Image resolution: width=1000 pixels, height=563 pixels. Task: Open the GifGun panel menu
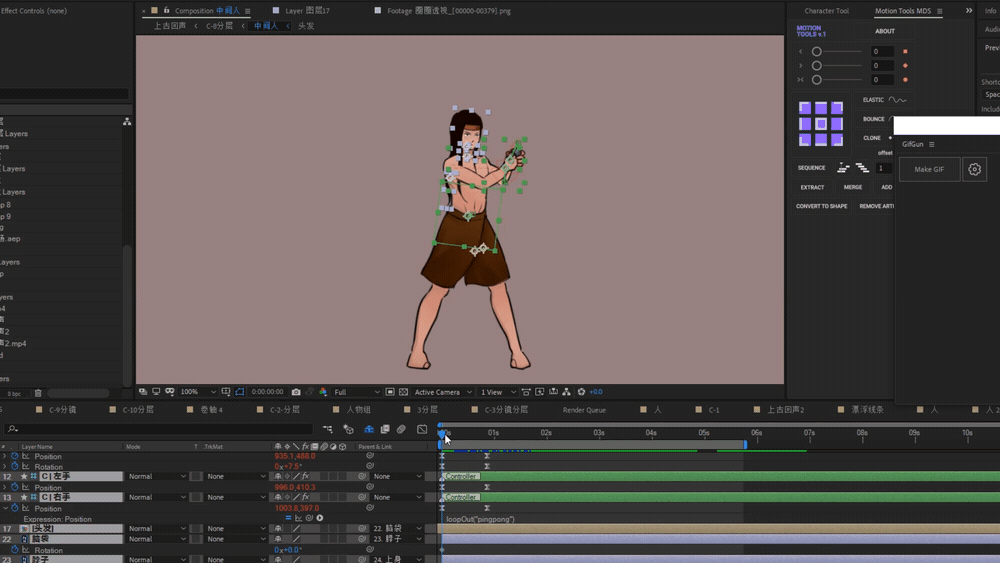(x=932, y=145)
